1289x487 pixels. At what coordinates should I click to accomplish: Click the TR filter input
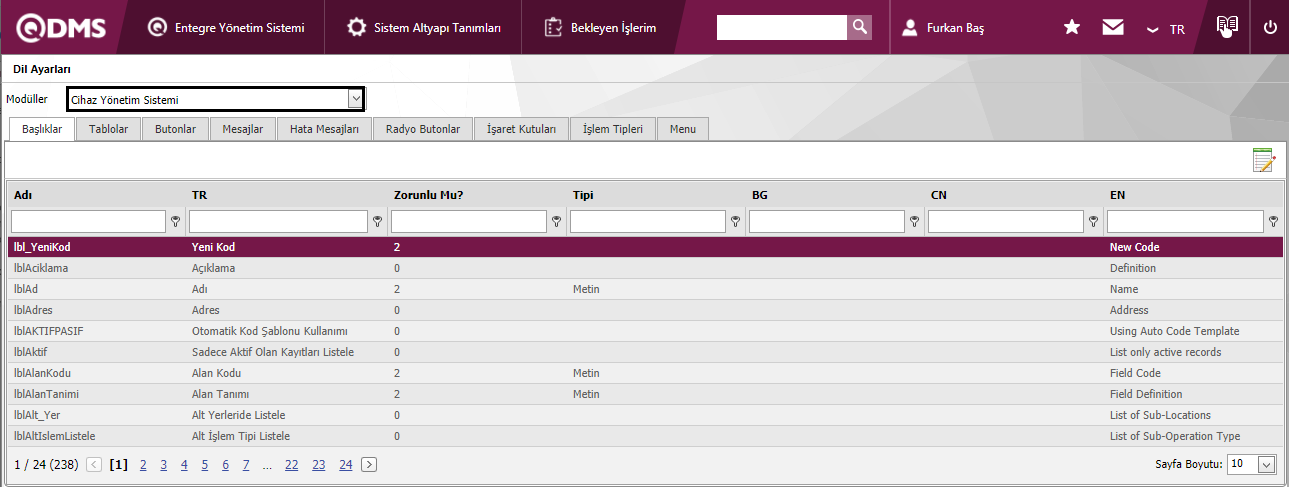[278, 221]
